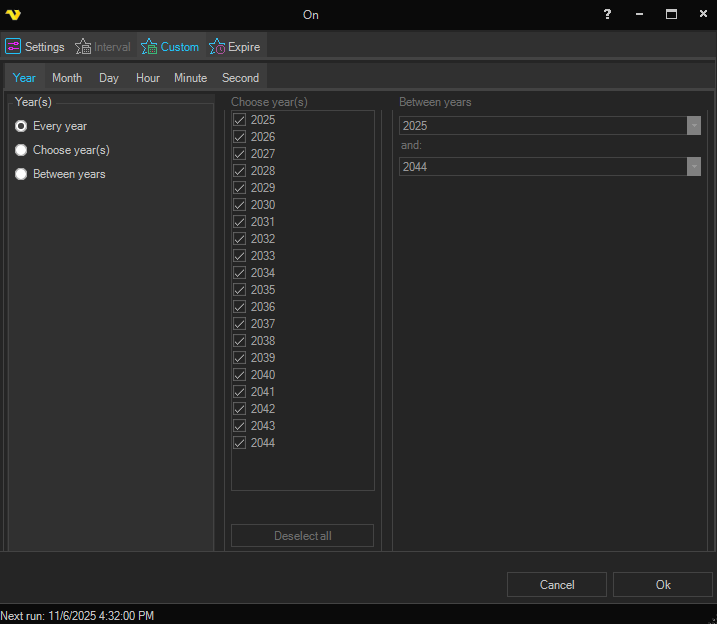Click the Cancel button

pyautogui.click(x=557, y=585)
